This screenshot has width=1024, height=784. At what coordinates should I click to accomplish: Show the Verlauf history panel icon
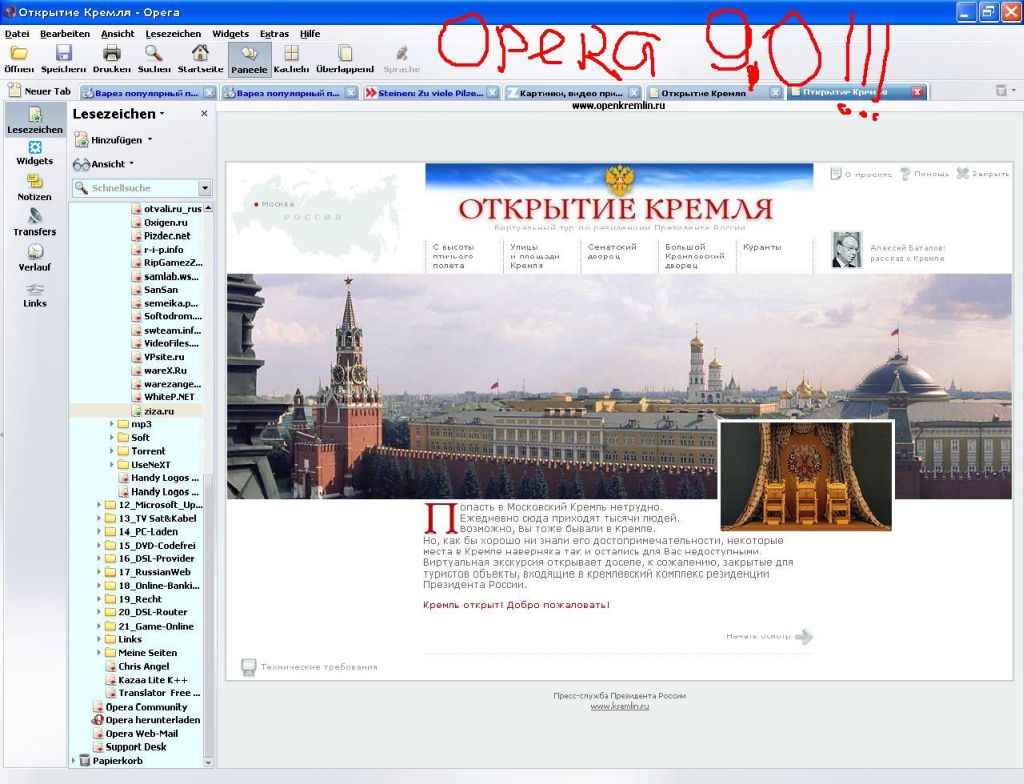(35, 258)
